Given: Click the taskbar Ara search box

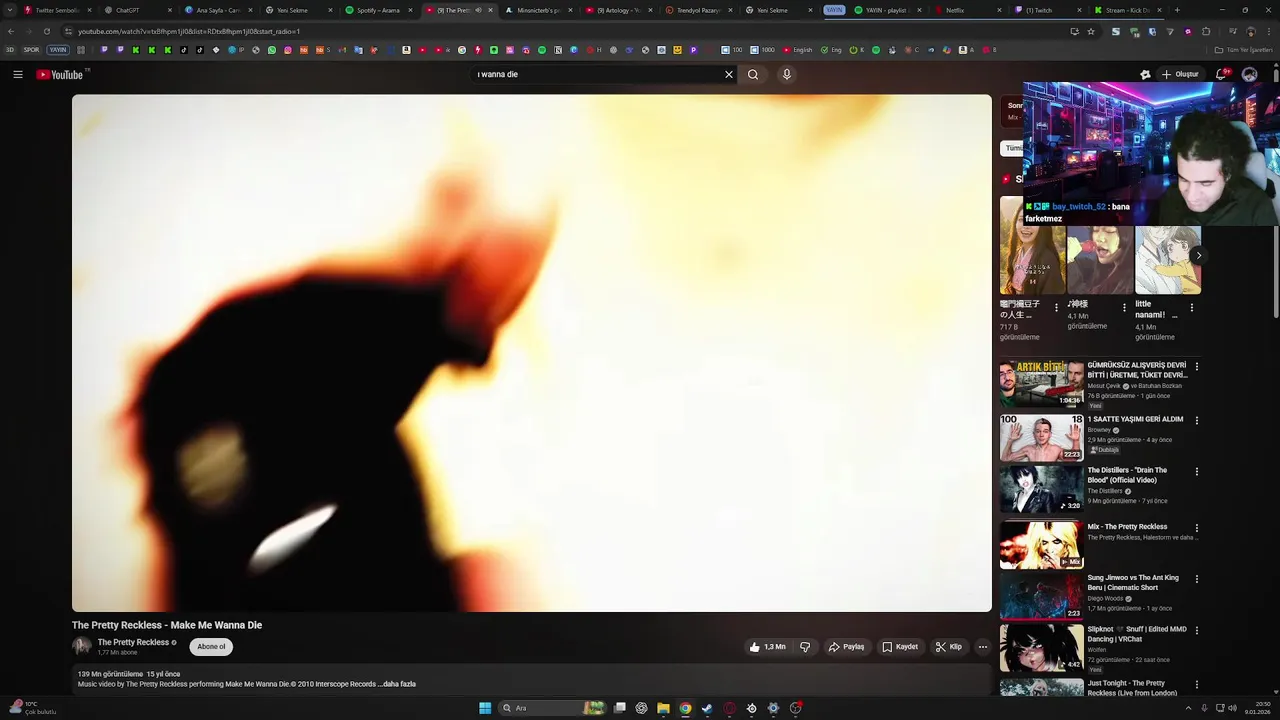Looking at the screenshot, I should (553, 708).
